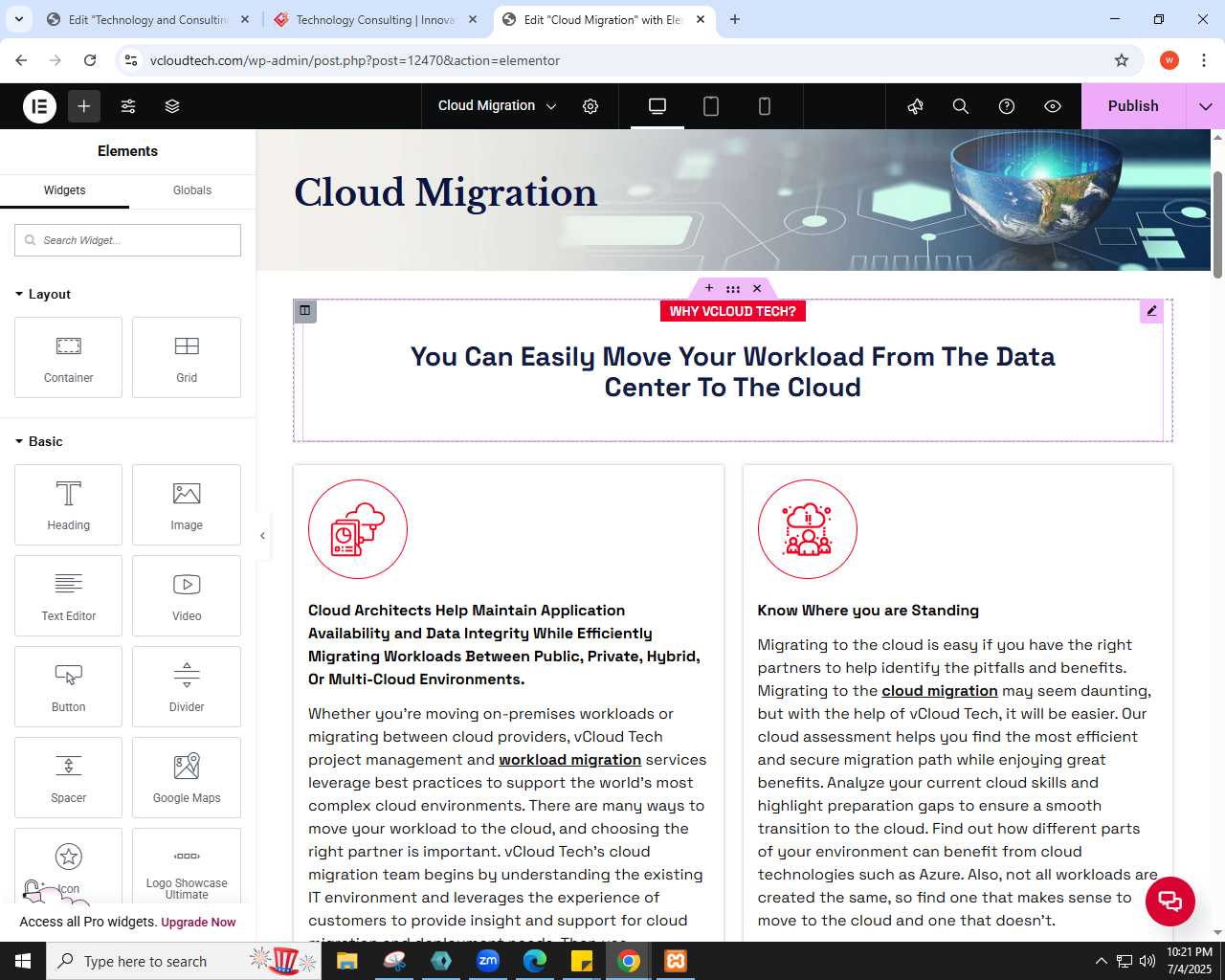The width and height of the screenshot is (1225, 980).
Task: Open Publish save options arrow
Action: coord(1206,106)
